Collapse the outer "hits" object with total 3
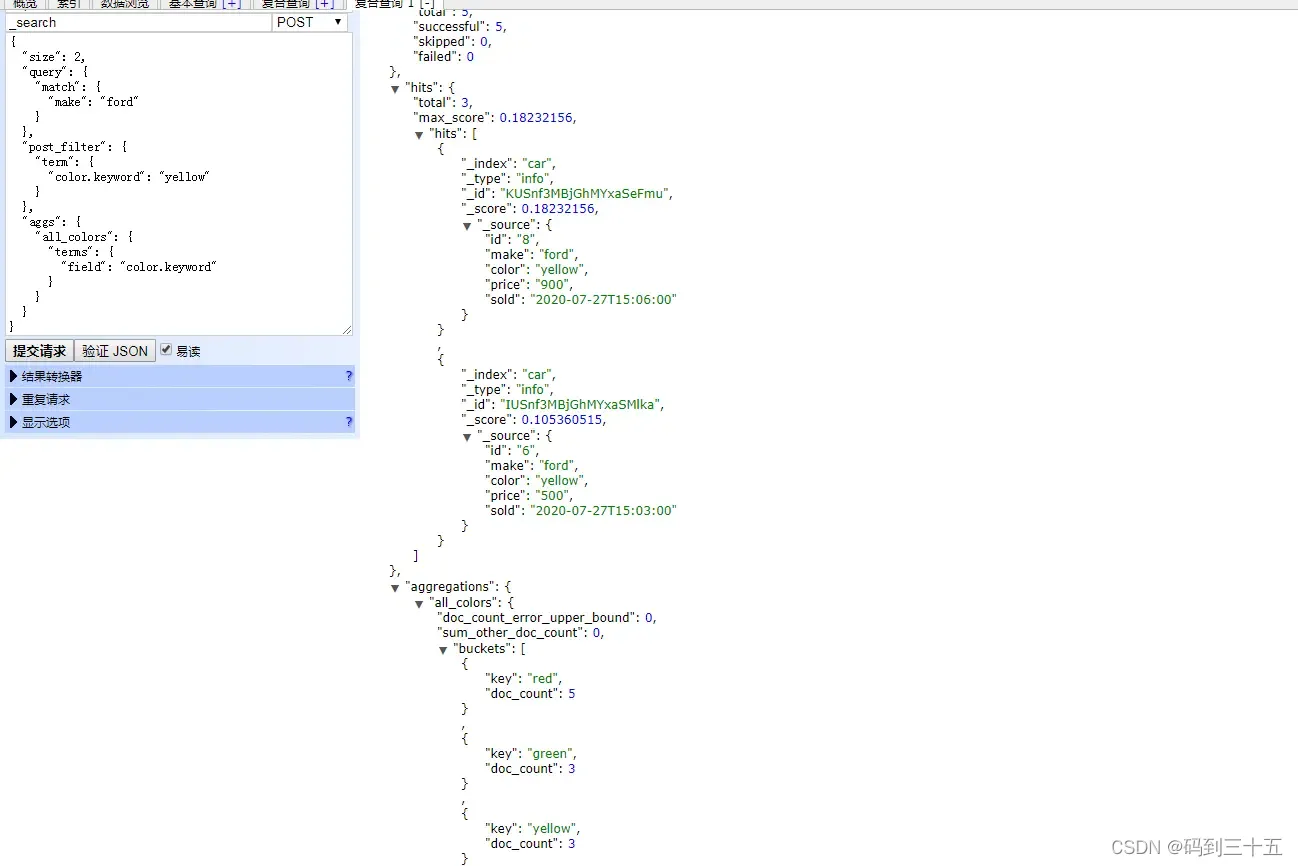The height and width of the screenshot is (866, 1298). 395,88
